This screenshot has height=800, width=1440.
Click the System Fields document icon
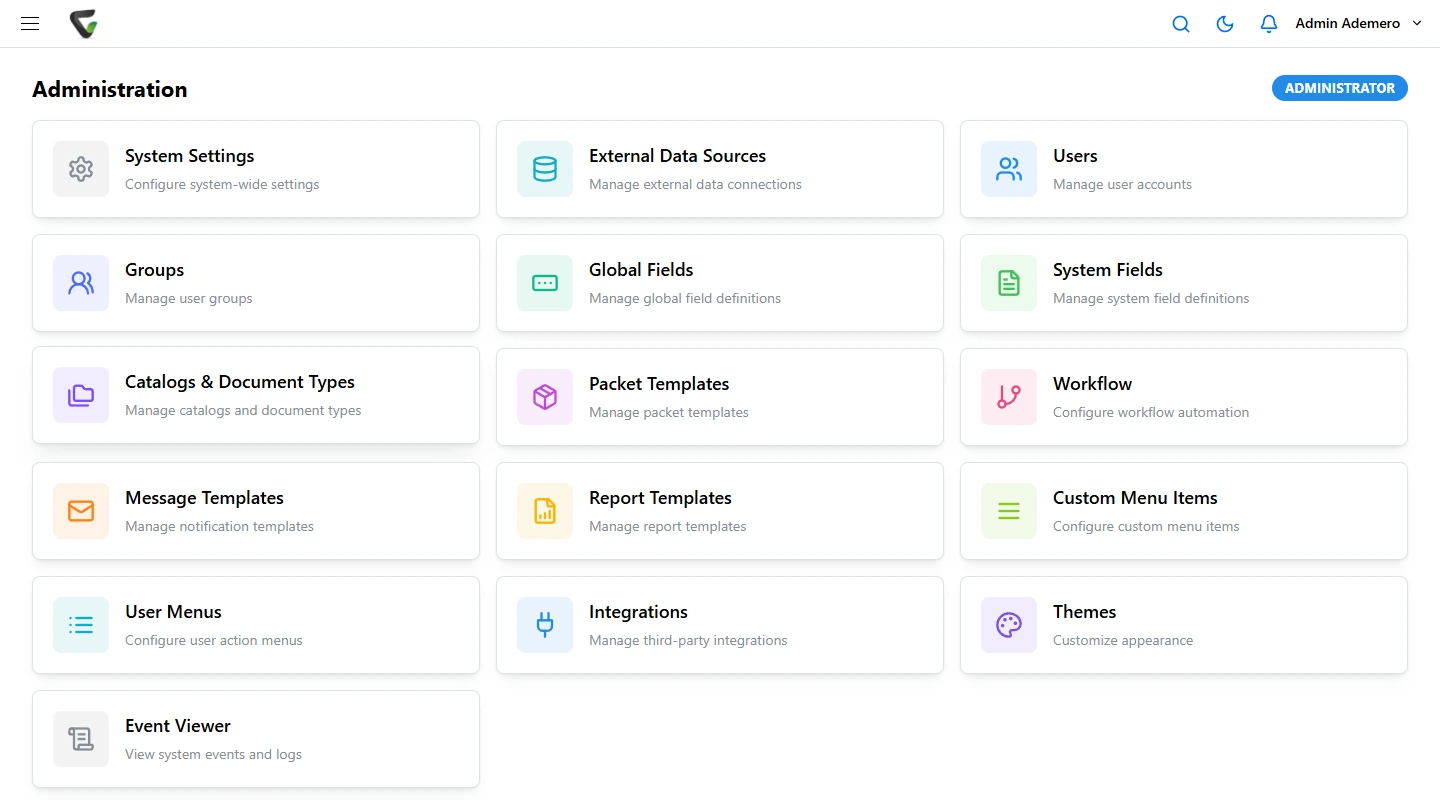tap(1009, 283)
